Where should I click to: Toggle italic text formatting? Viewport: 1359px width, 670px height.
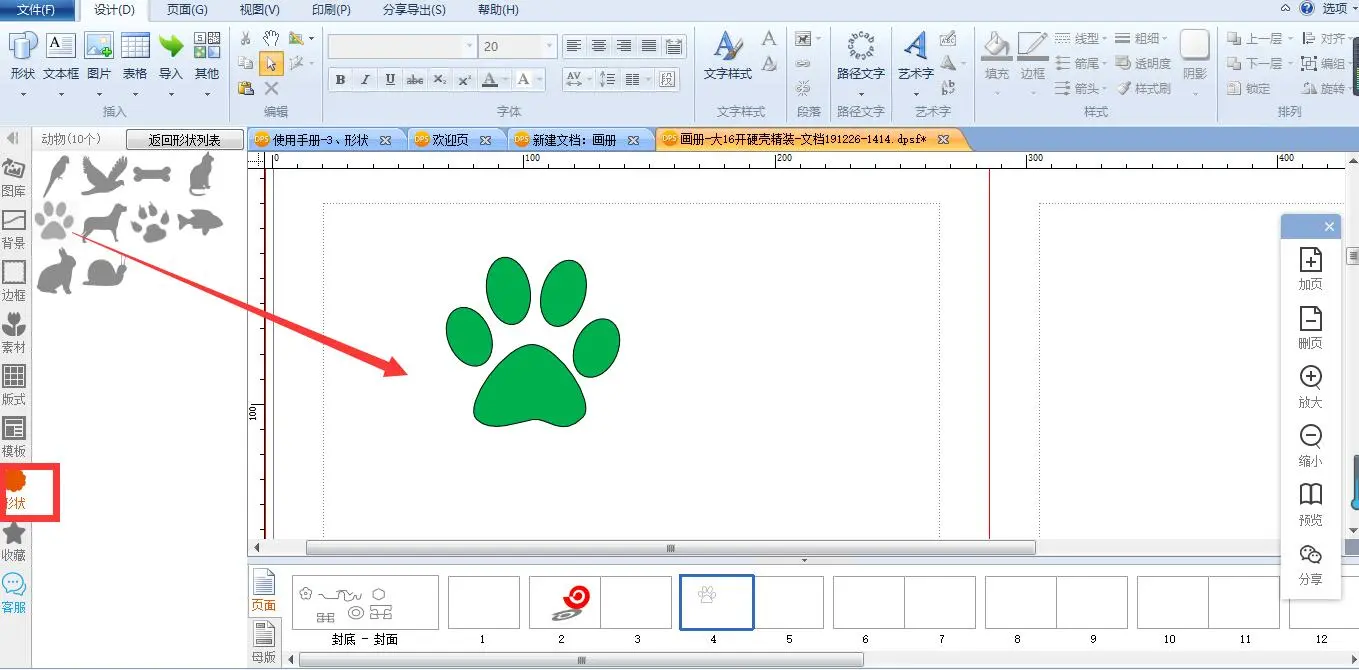tap(365, 80)
